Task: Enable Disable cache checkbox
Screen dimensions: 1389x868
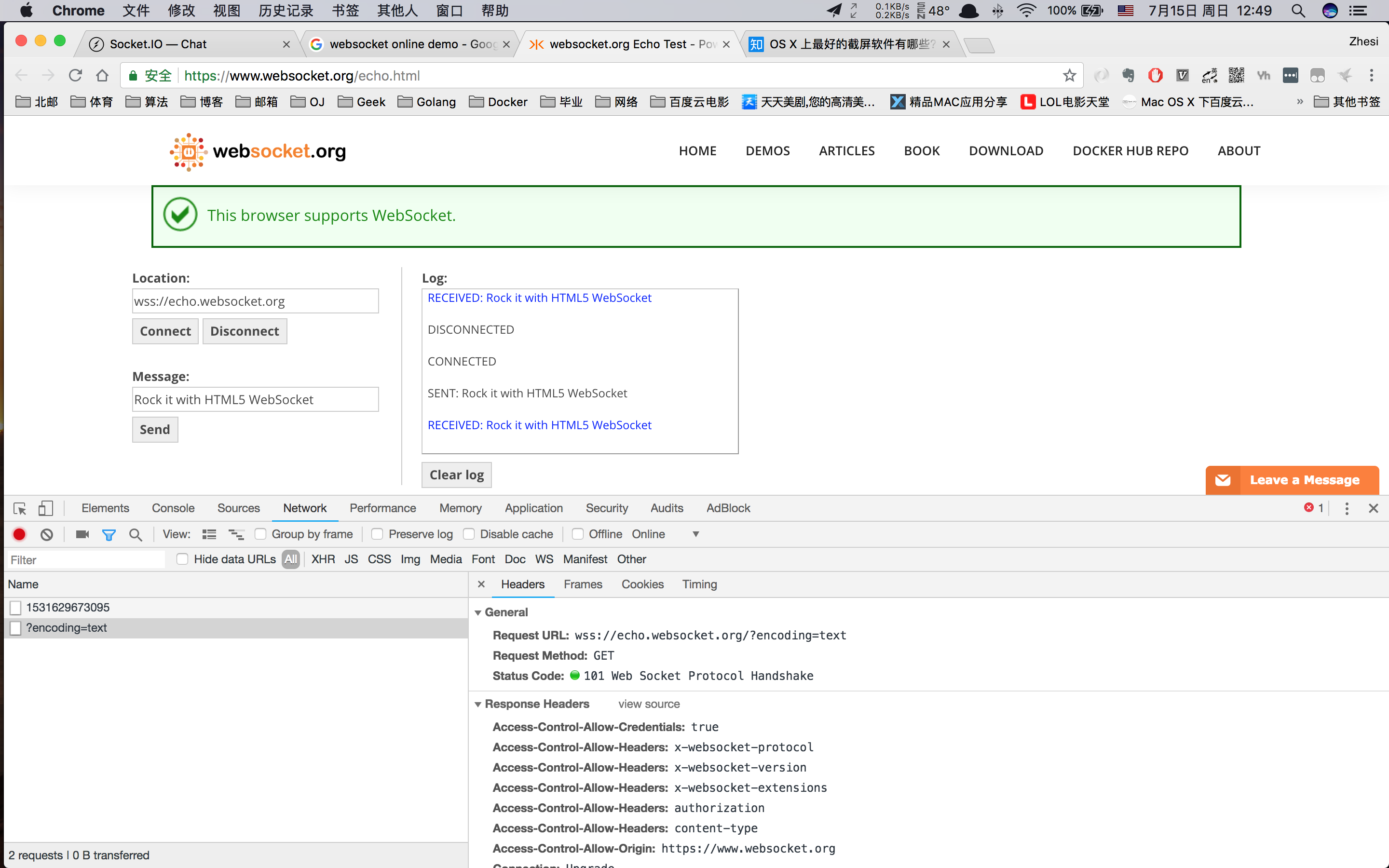Action: point(469,534)
